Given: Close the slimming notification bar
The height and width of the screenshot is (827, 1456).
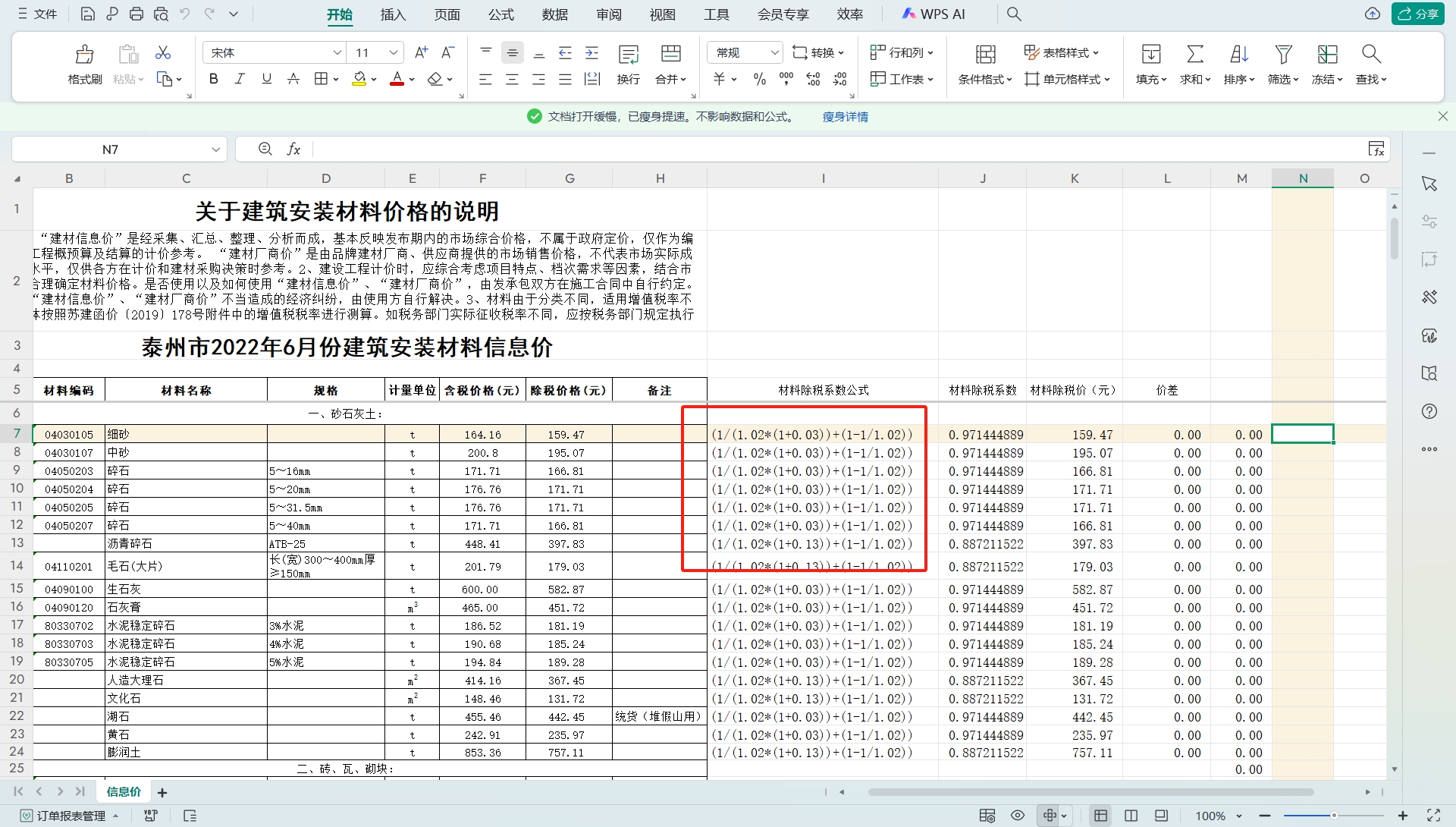Looking at the screenshot, I should point(1443,116).
